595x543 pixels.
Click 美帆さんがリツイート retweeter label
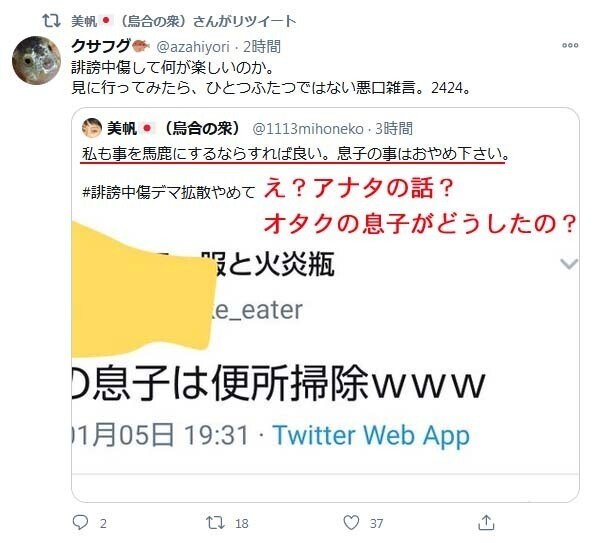coord(184,21)
